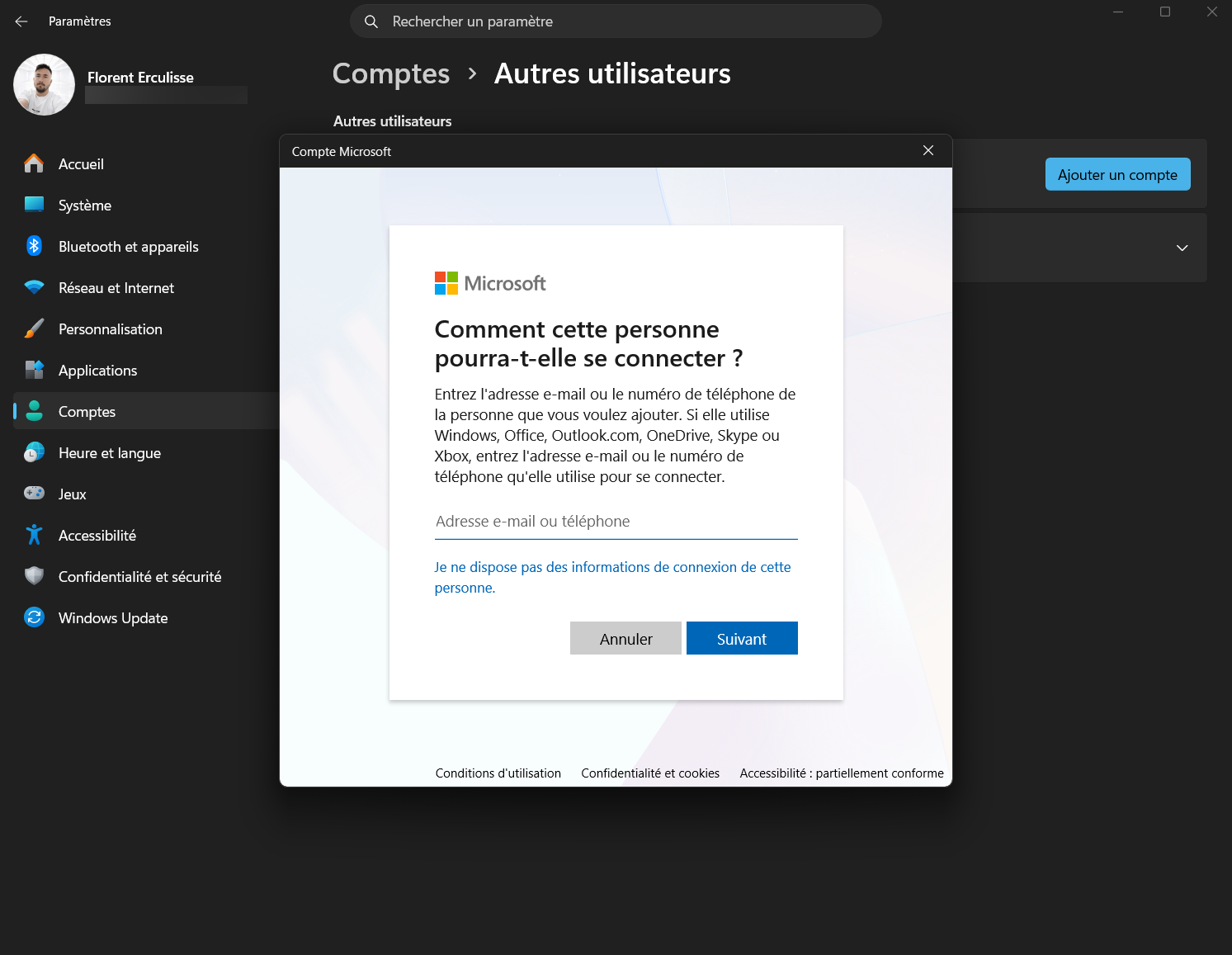Screen dimensions: 1232x955
Task: Open the Windows Update sync icon
Action: click(x=34, y=617)
